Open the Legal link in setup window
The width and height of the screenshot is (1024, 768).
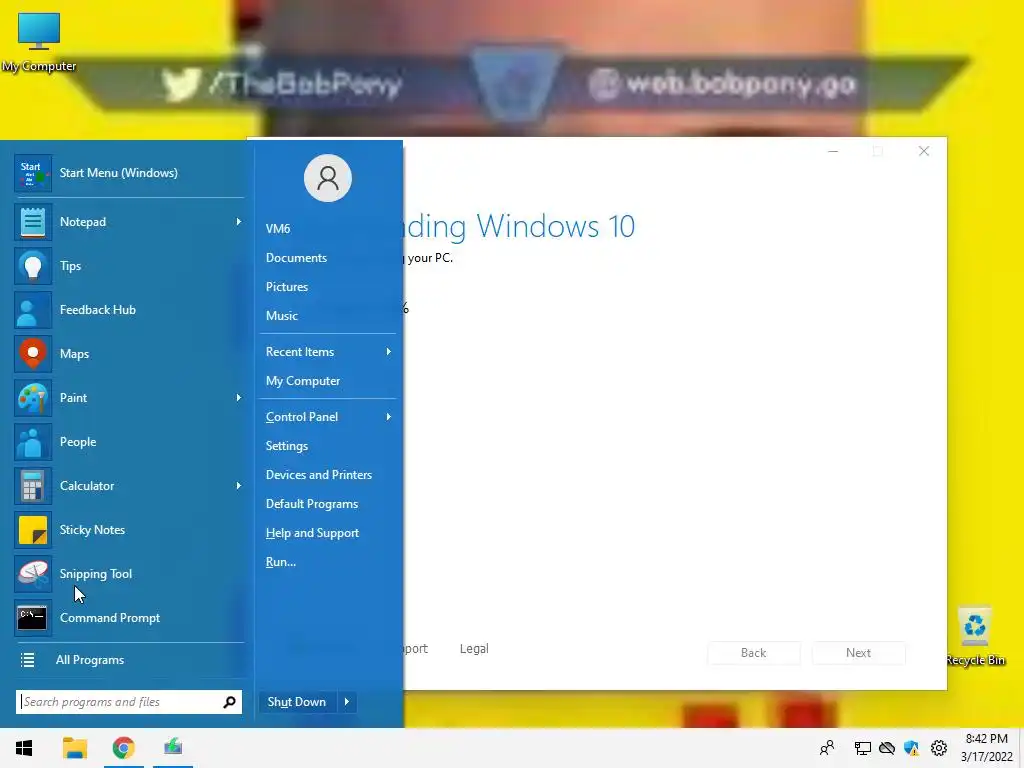pyautogui.click(x=474, y=649)
